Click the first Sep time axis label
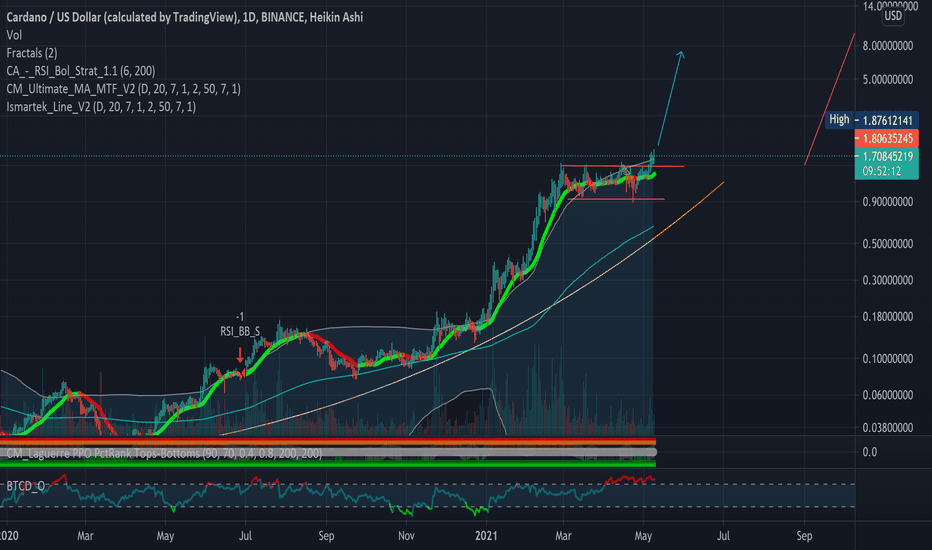This screenshot has width=932, height=550. pos(326,536)
